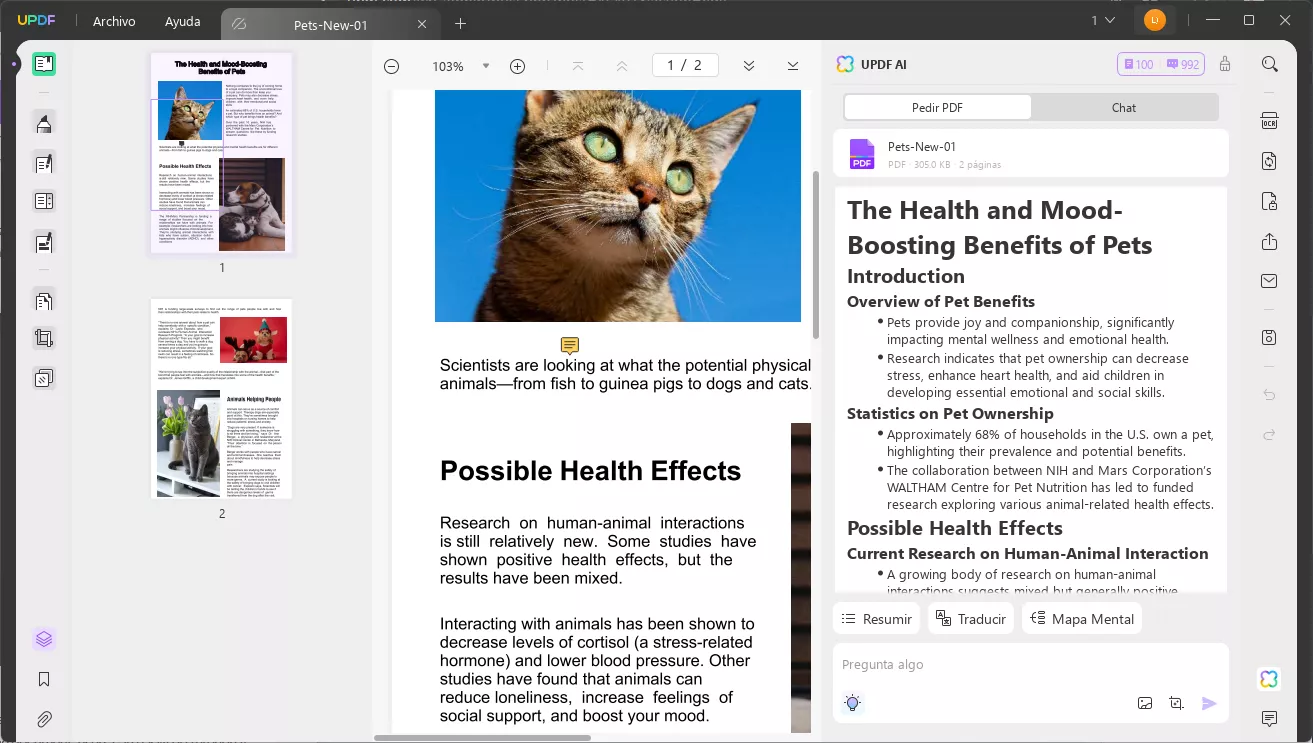Open the yellow sticky note comment
The height and width of the screenshot is (743, 1313).
point(570,346)
